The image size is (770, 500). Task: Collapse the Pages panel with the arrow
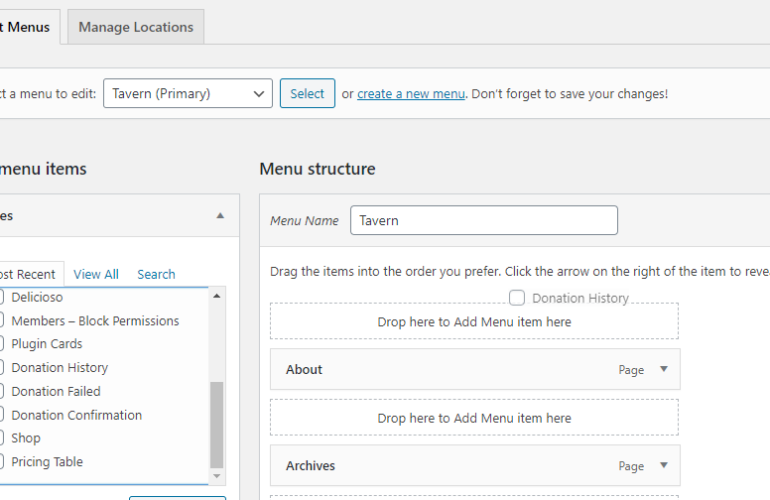[220, 216]
